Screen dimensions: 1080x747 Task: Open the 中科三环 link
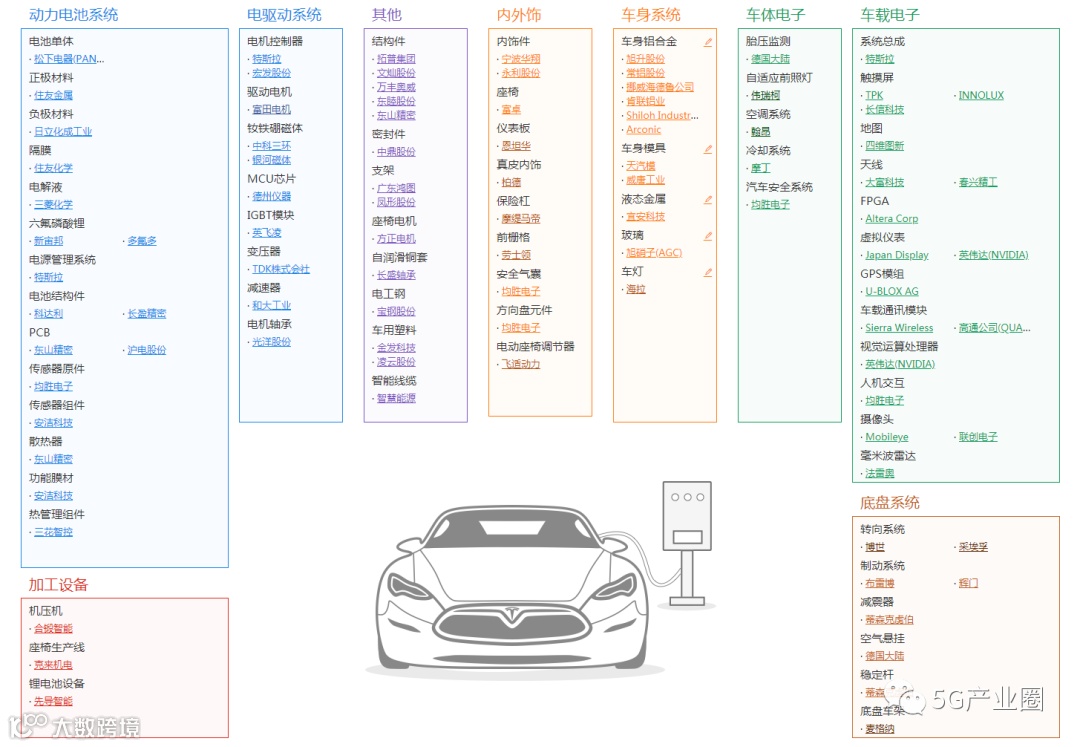tap(271, 146)
